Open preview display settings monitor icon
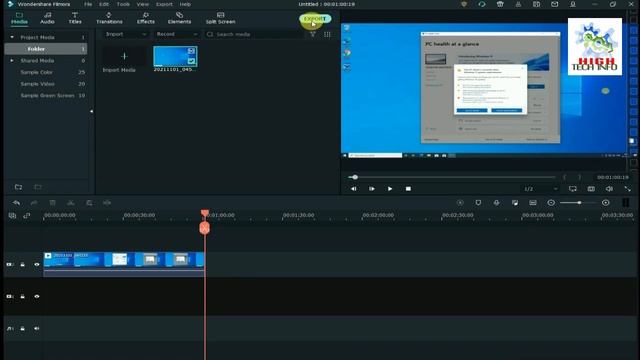The height and width of the screenshot is (360, 640). point(573,189)
